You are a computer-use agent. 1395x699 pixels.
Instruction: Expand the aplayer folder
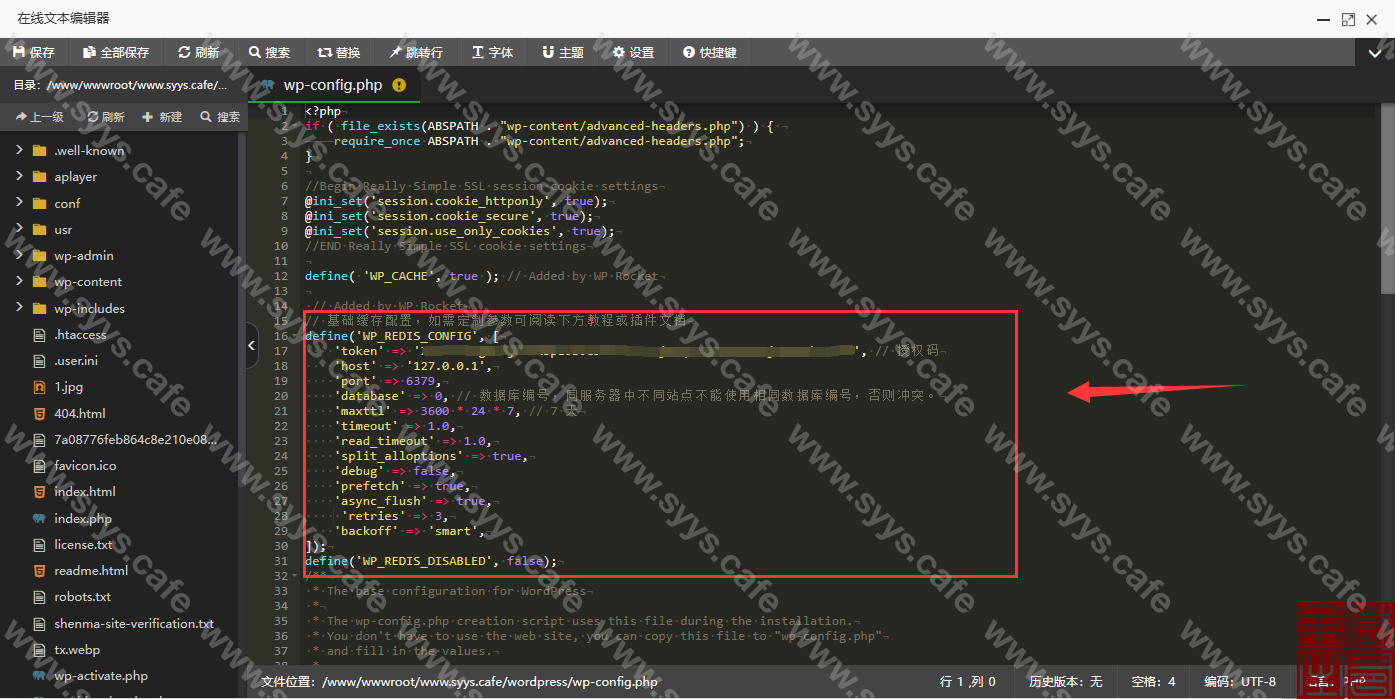coord(19,176)
